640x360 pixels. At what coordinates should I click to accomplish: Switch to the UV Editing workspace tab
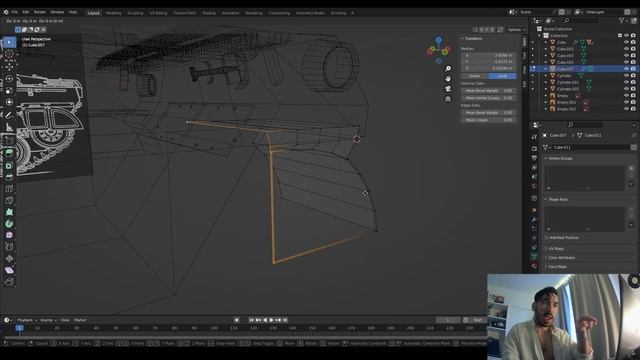(x=158, y=13)
